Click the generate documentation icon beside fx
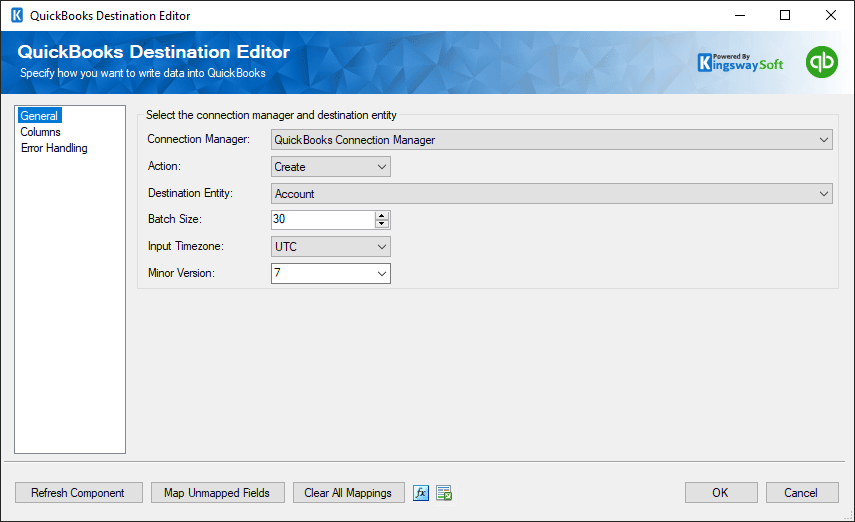 [444, 493]
